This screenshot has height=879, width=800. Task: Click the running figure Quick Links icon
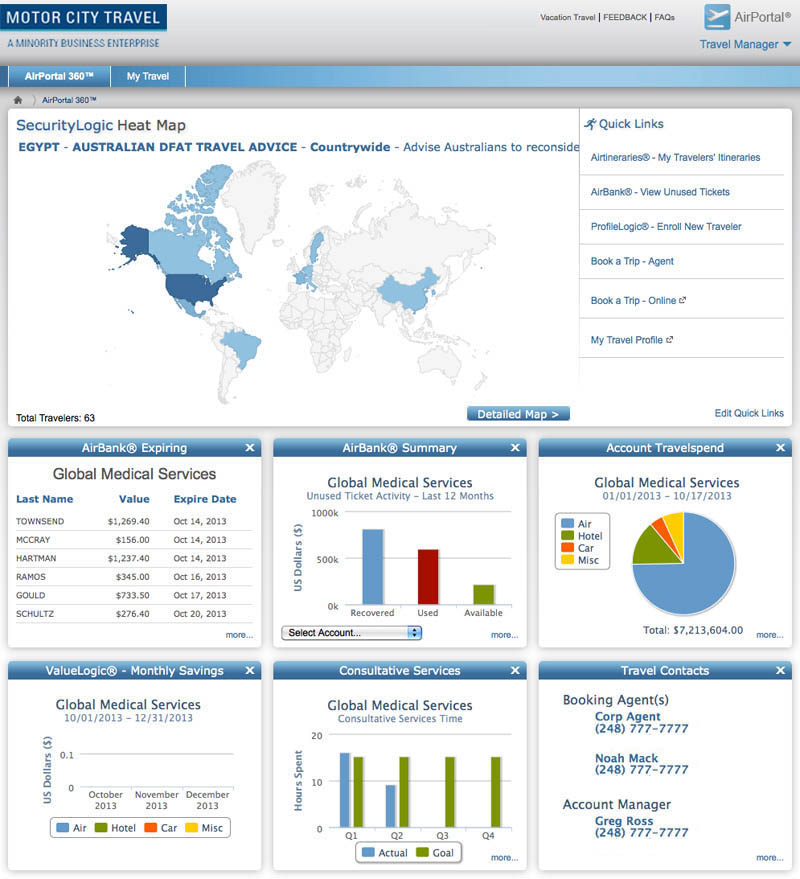(590, 124)
